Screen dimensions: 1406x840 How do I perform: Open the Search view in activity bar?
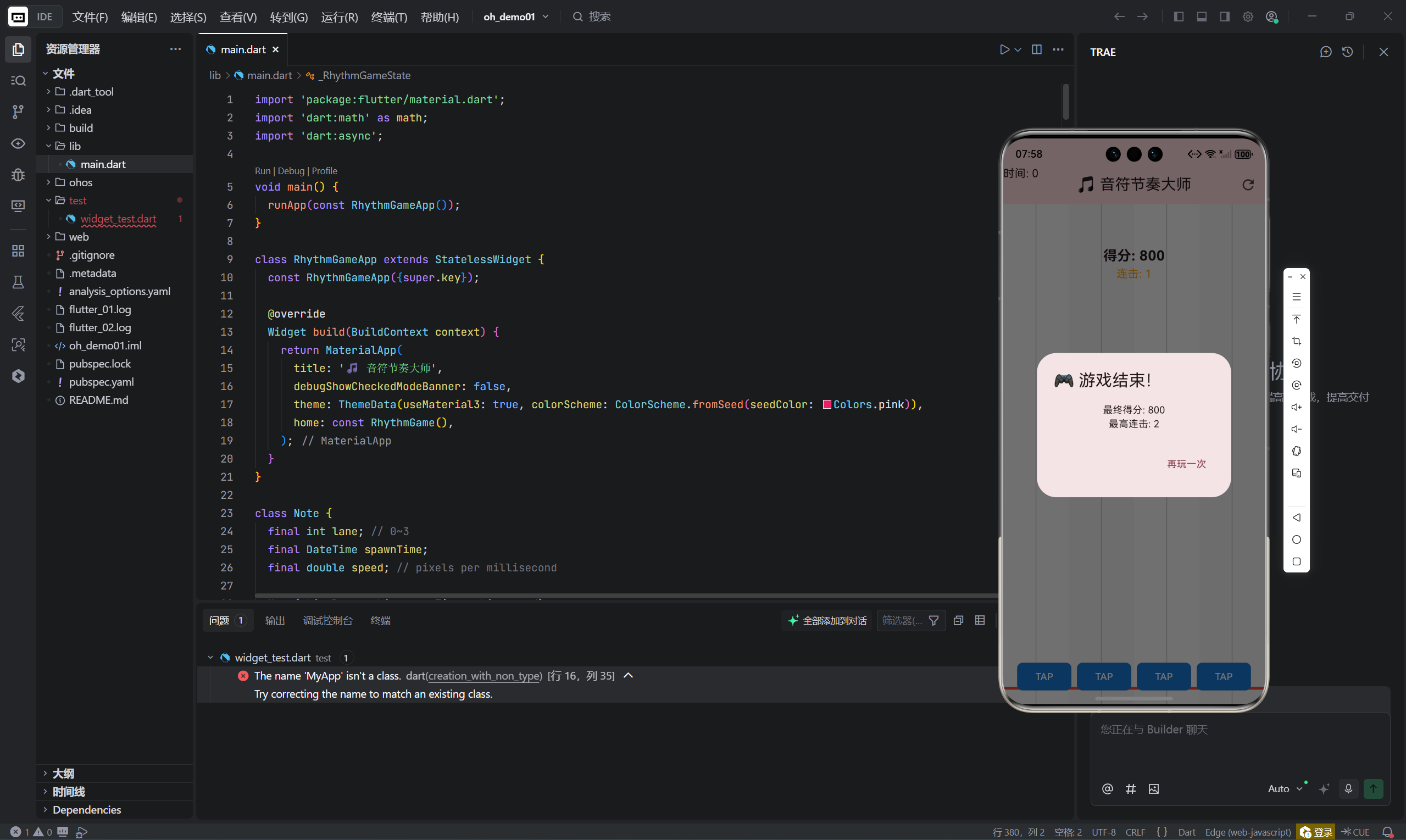[x=18, y=80]
